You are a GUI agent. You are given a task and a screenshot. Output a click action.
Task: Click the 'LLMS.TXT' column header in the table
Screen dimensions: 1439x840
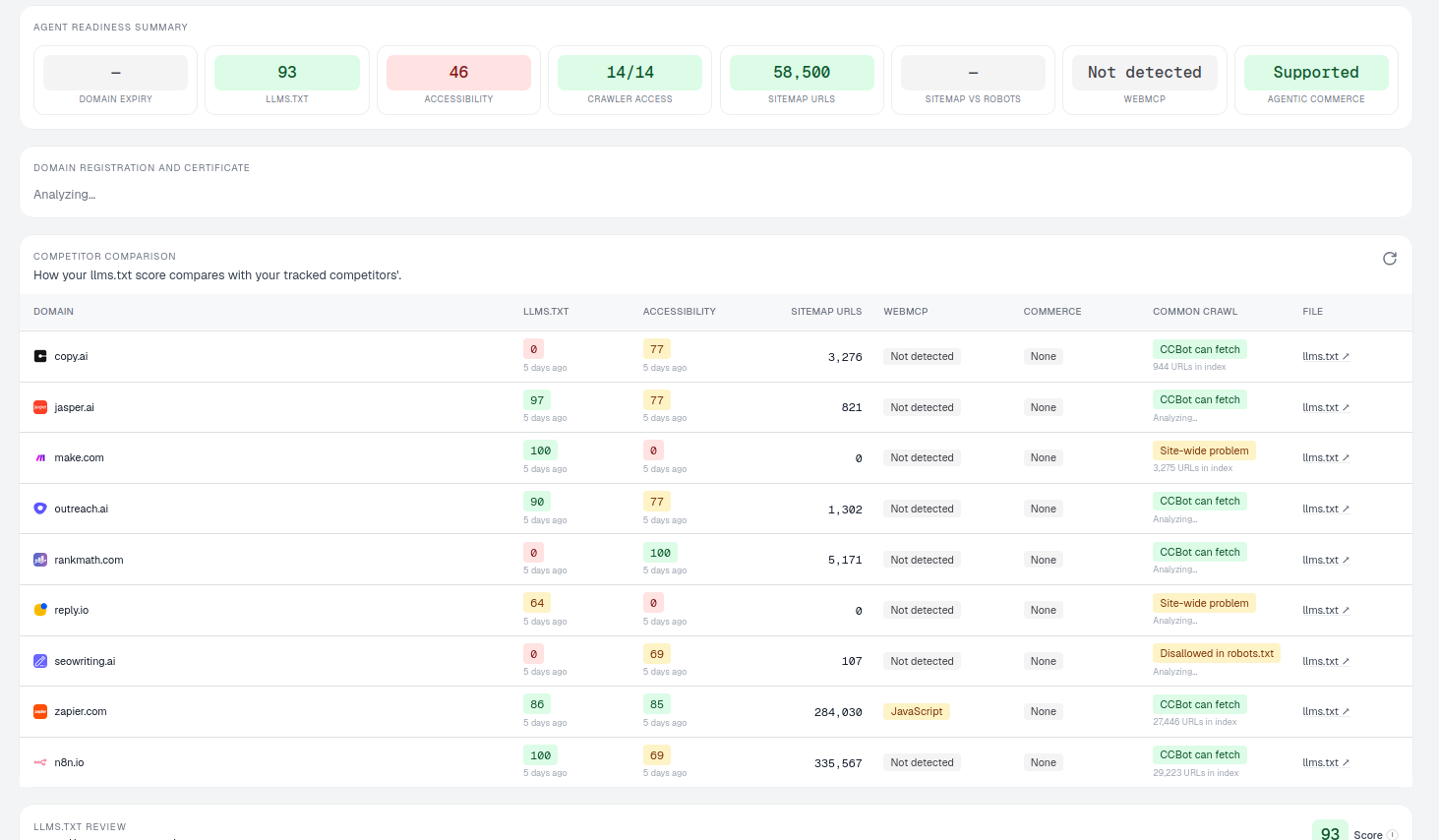(546, 312)
